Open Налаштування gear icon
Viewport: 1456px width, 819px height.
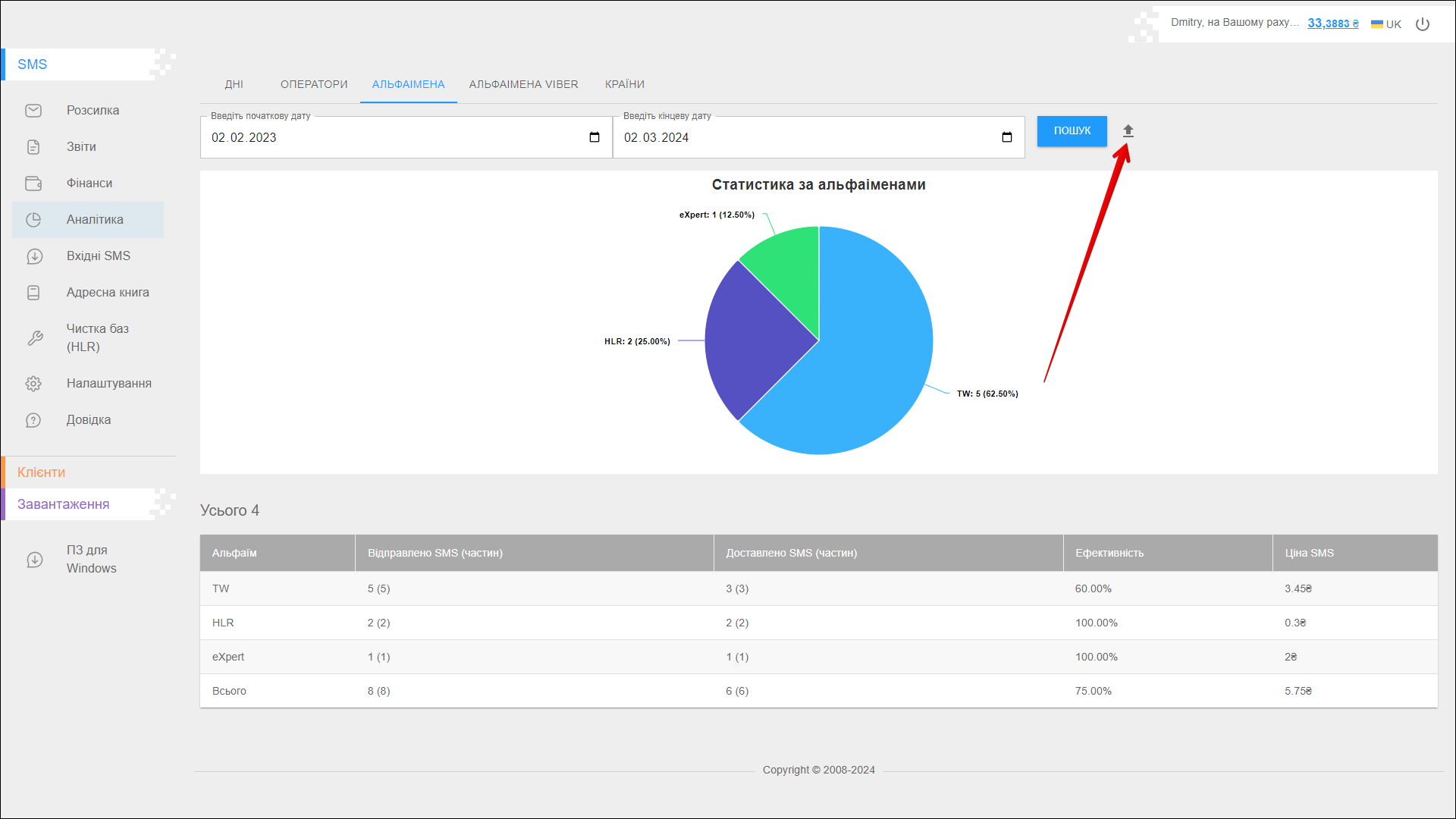[x=33, y=384]
